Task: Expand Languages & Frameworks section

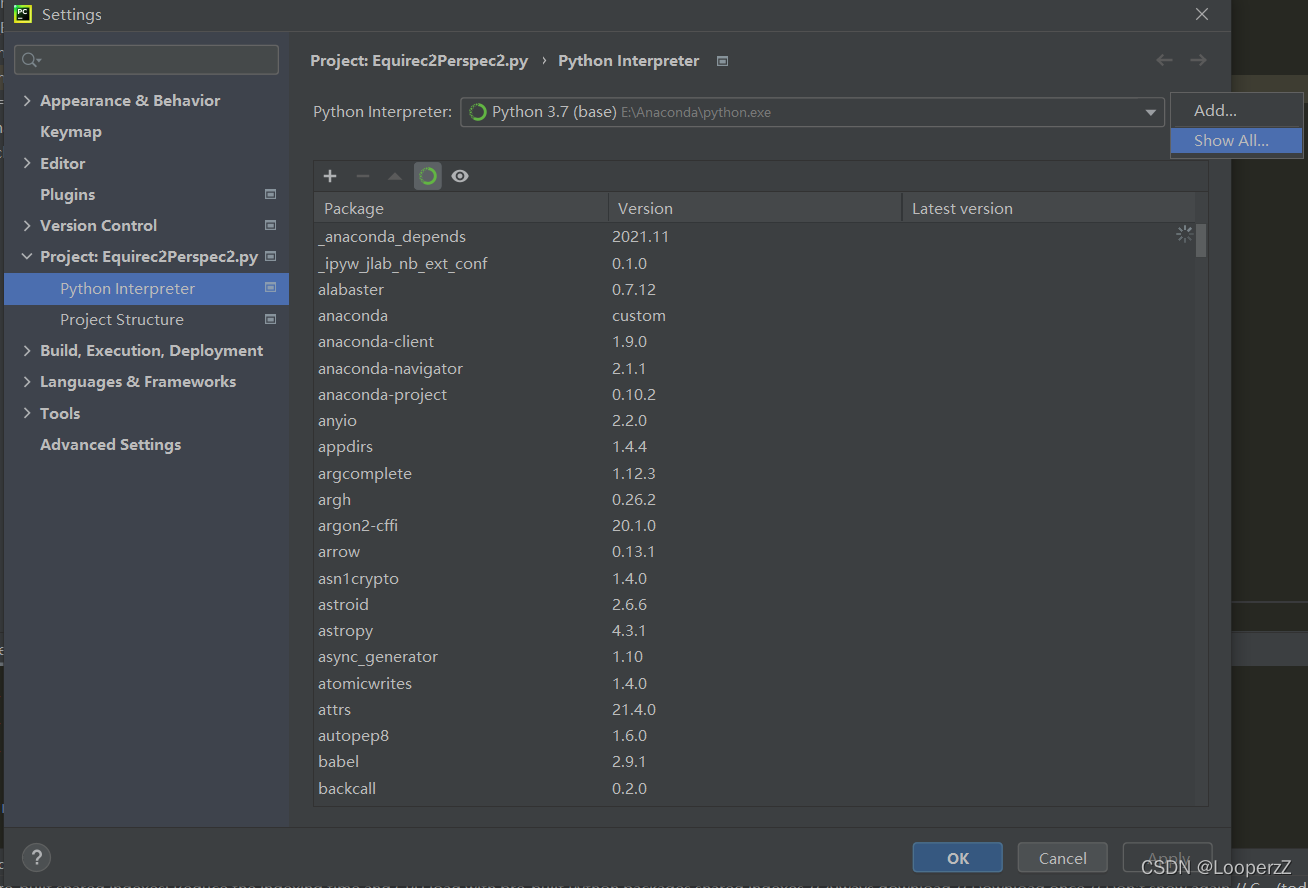Action: click(x=27, y=382)
